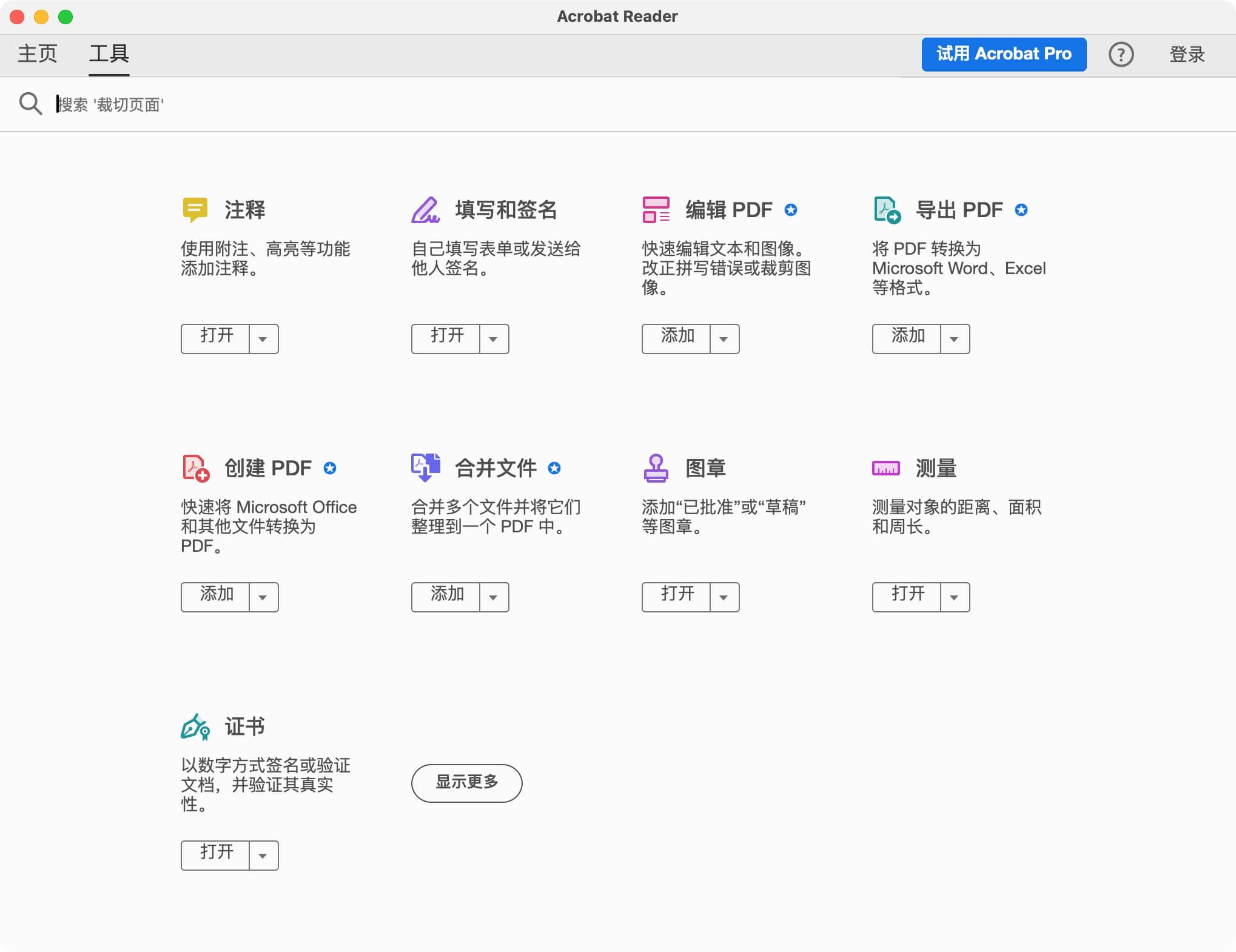
Task: Add the 创建 PDF tool via 添加
Action: (x=215, y=597)
